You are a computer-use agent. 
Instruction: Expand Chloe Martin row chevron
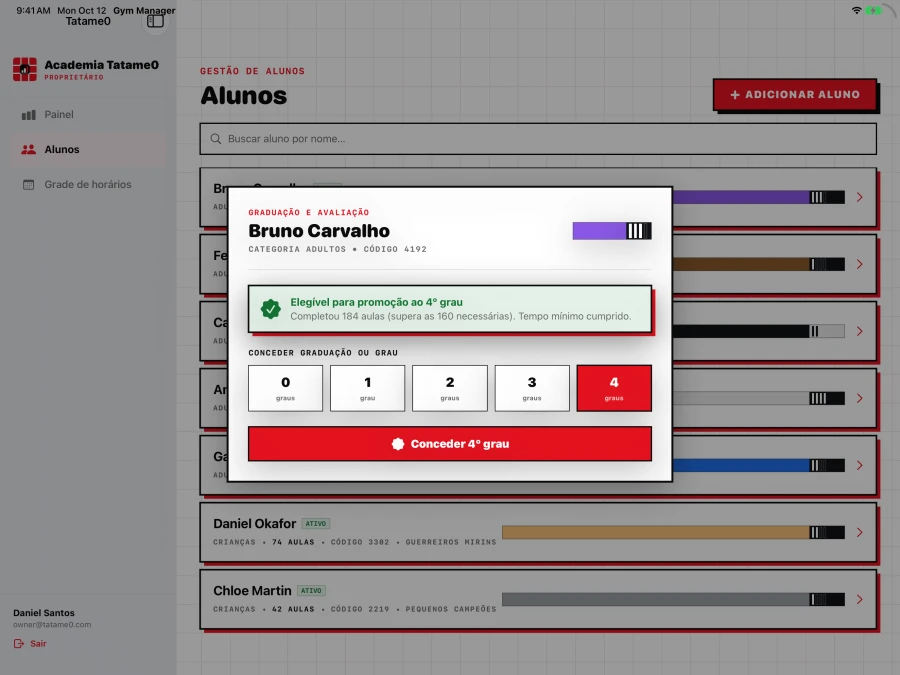coord(860,600)
